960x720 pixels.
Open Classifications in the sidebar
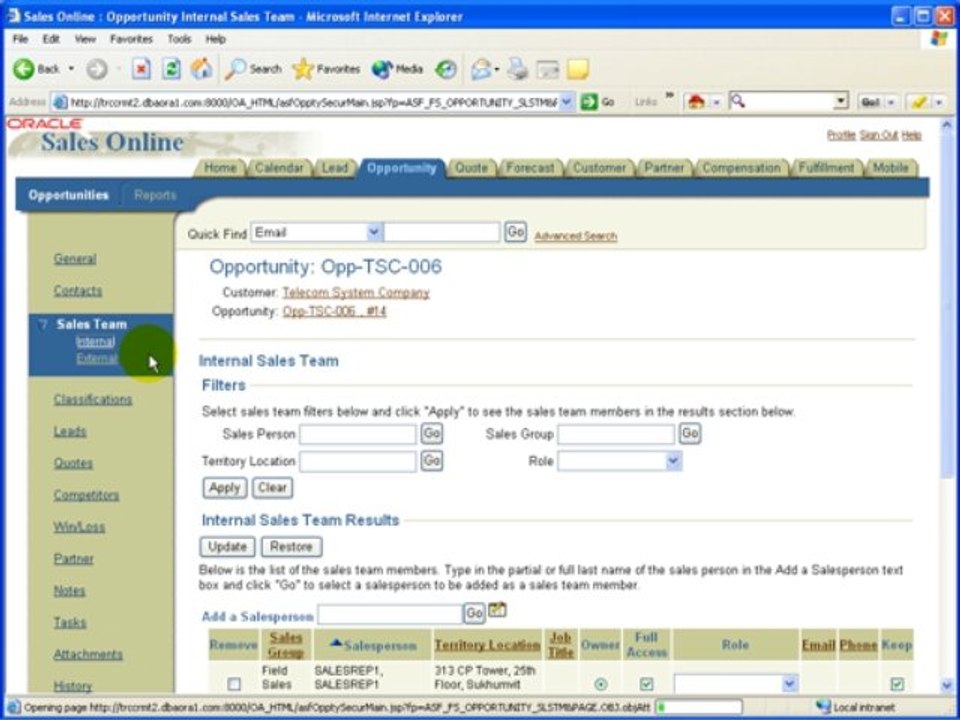click(x=92, y=399)
